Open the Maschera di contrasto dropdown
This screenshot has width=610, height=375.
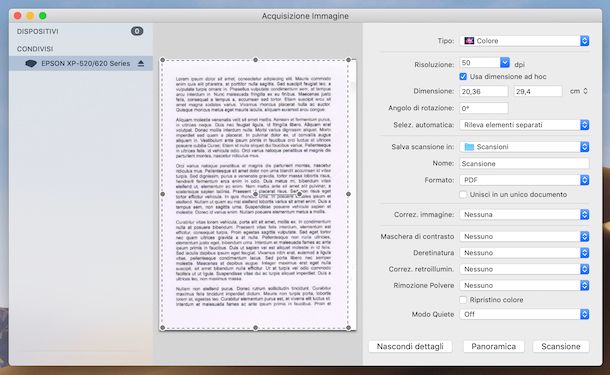[x=524, y=237]
